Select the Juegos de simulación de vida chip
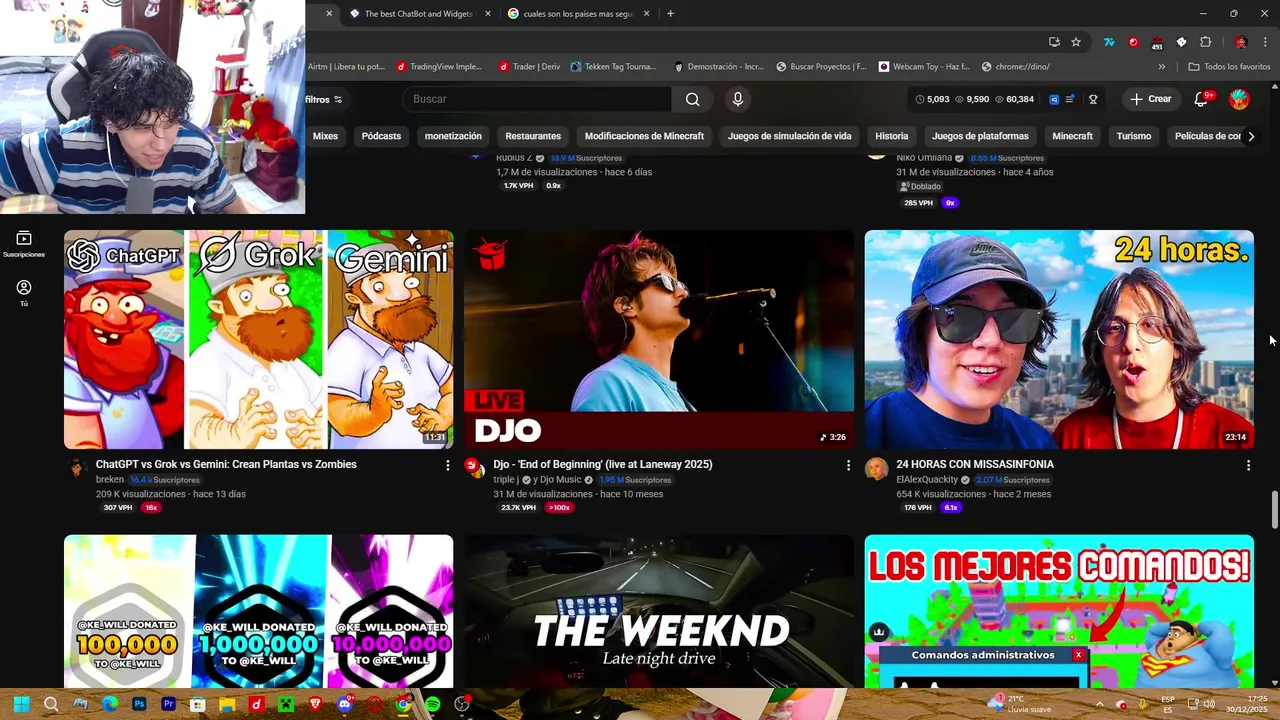1280x720 pixels. [790, 136]
